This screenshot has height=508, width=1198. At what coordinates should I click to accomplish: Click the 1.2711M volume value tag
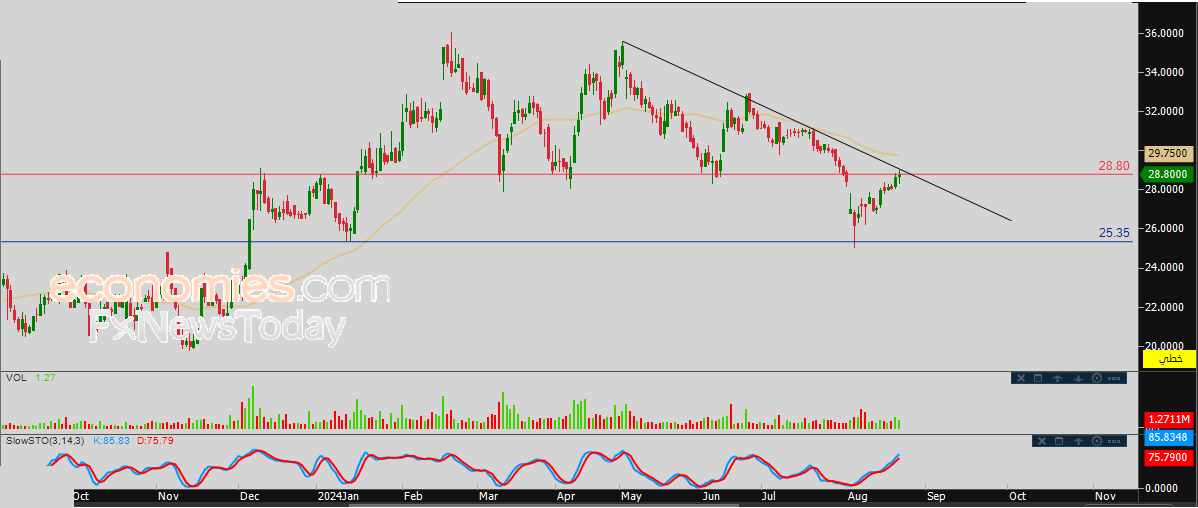pyautogui.click(x=1168, y=419)
